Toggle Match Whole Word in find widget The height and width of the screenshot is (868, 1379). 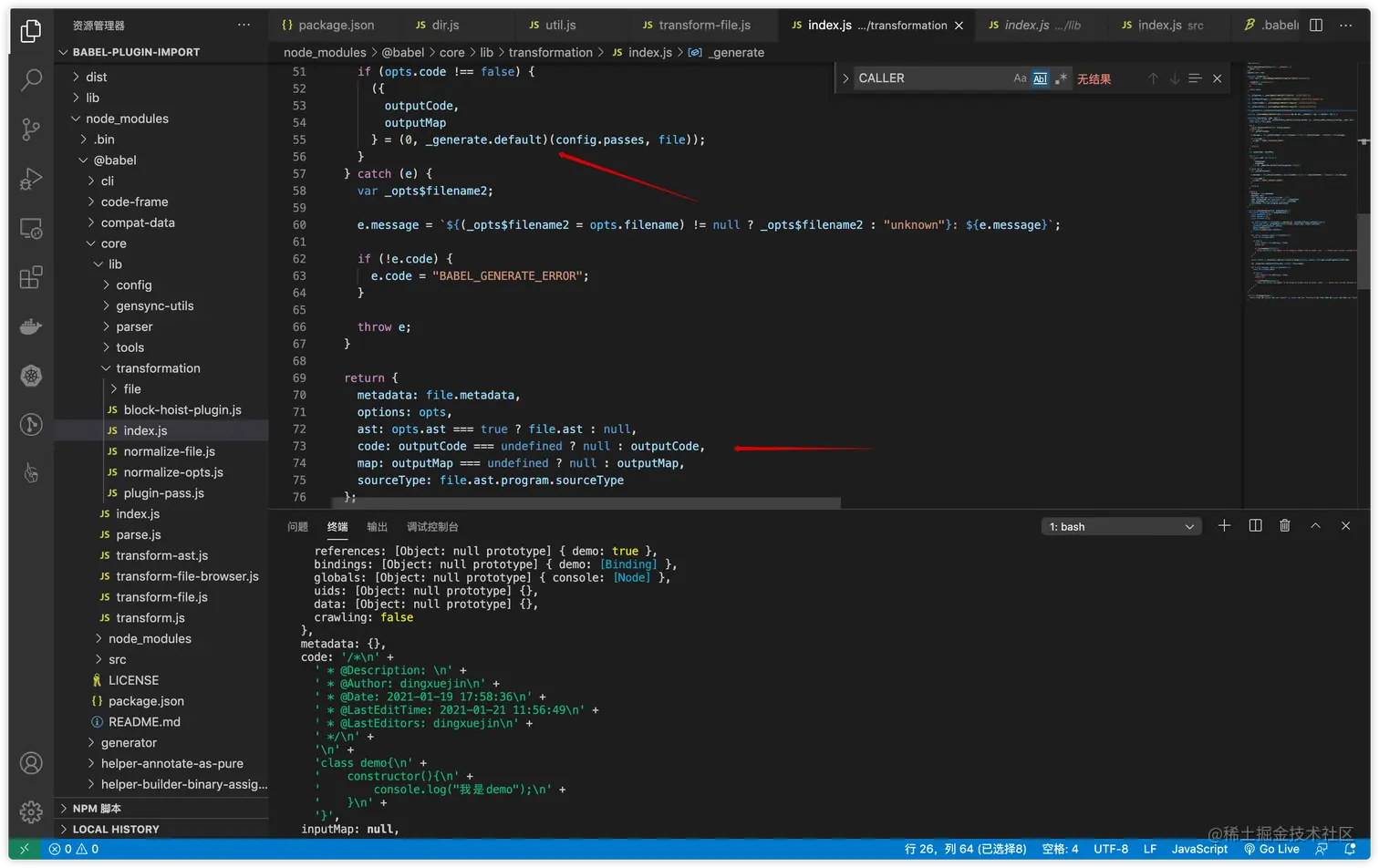pyautogui.click(x=1041, y=78)
